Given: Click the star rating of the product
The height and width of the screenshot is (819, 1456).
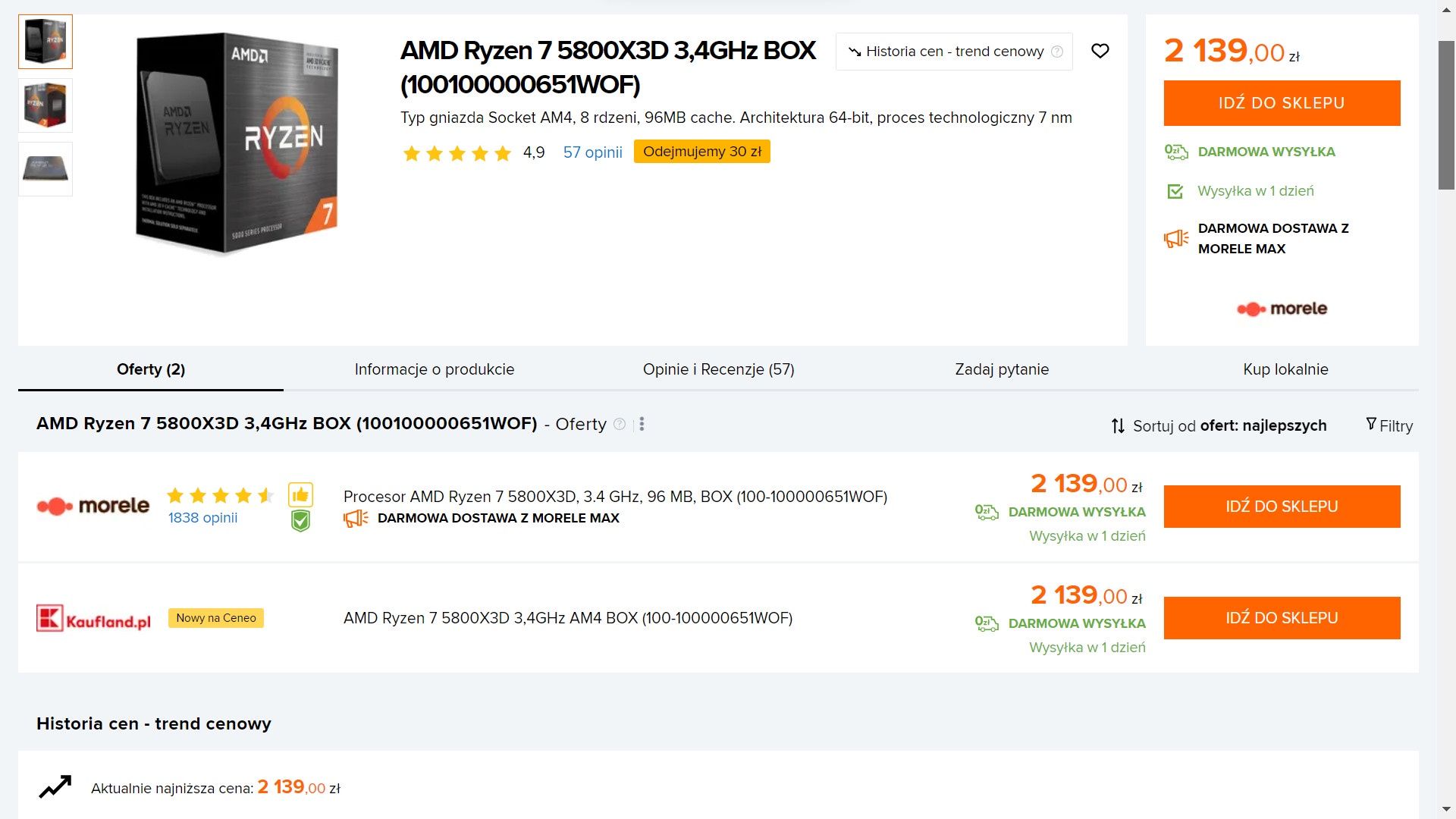Looking at the screenshot, I should click(x=457, y=154).
